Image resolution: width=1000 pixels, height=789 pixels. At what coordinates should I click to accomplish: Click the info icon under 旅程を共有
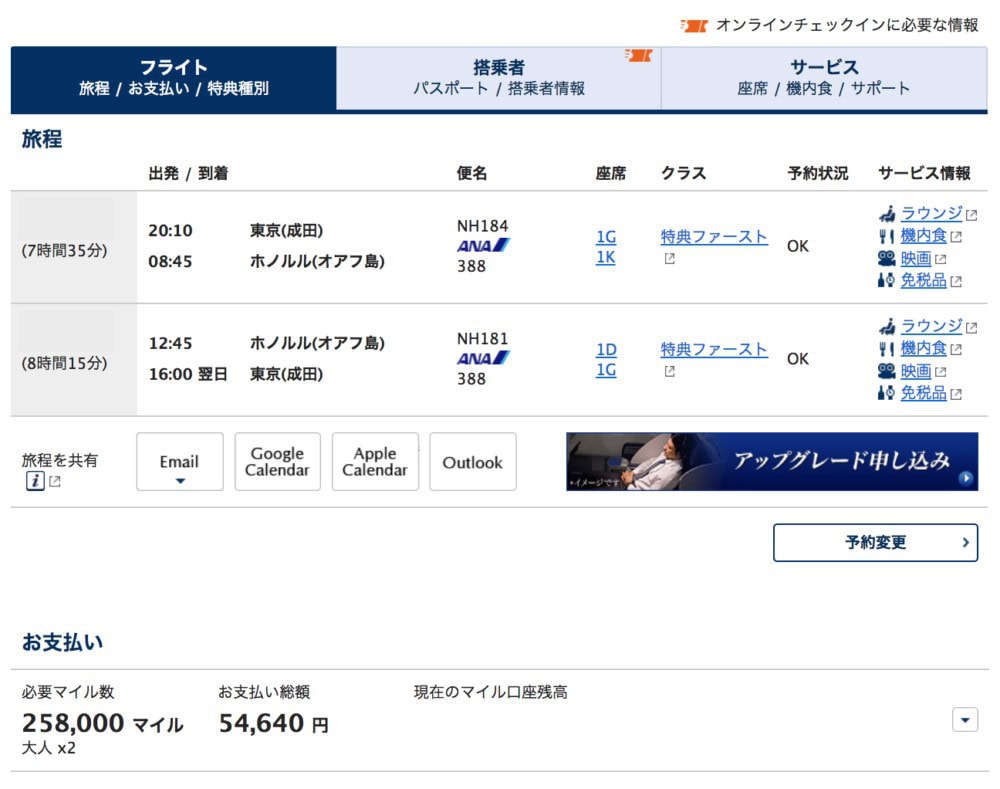(x=35, y=481)
